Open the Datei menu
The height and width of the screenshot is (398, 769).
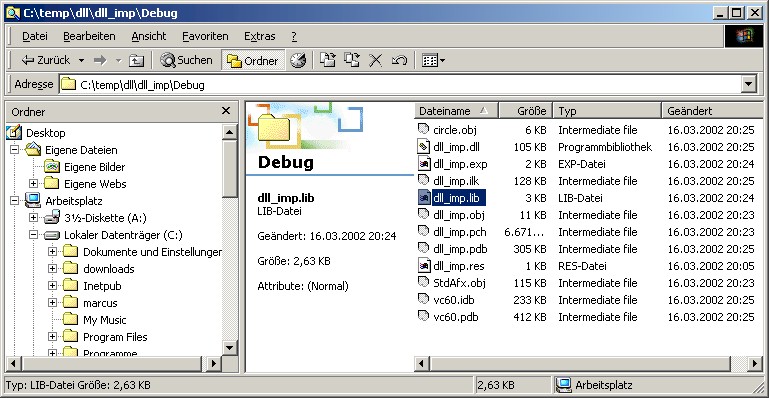click(35, 36)
